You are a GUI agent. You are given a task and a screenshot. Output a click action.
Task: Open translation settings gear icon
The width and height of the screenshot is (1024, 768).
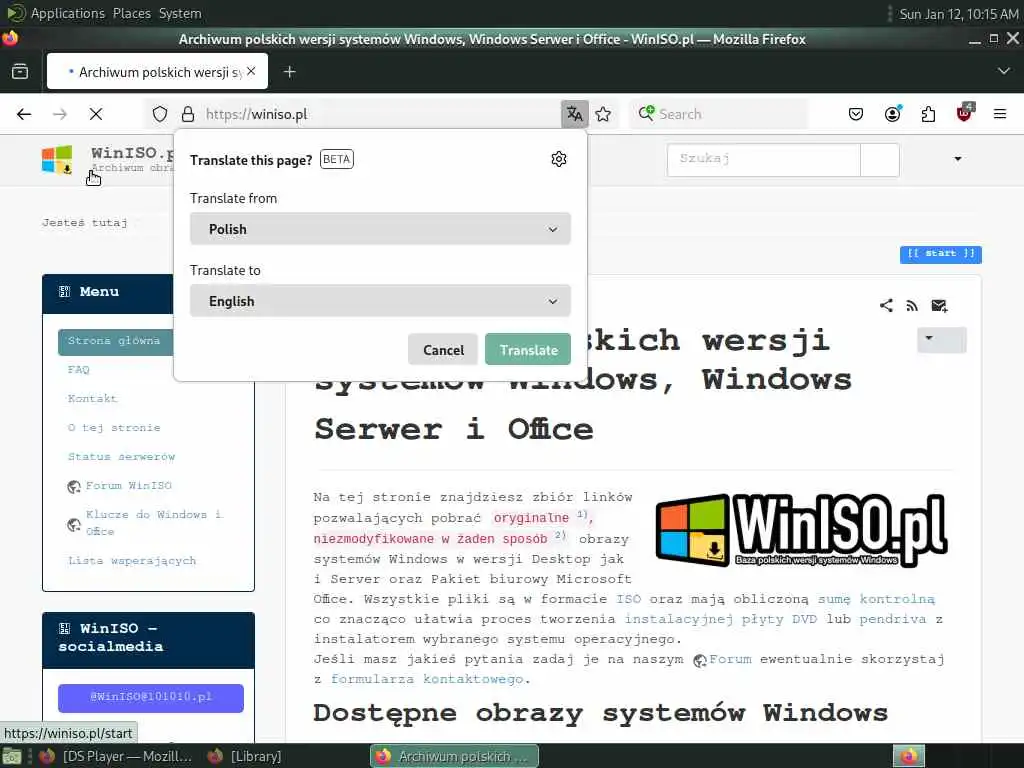(558, 159)
